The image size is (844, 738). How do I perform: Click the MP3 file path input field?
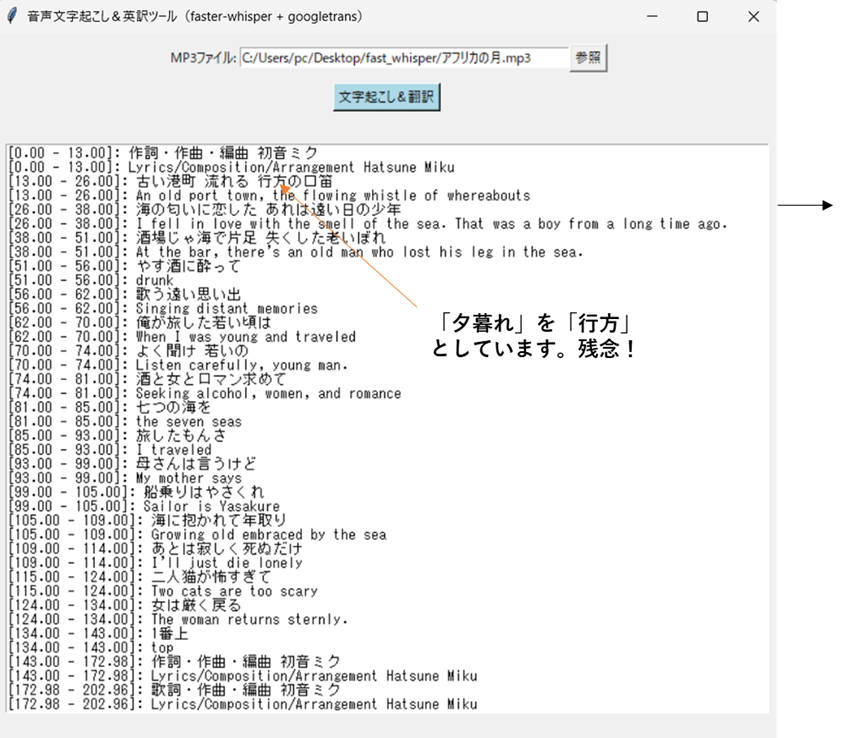[403, 58]
